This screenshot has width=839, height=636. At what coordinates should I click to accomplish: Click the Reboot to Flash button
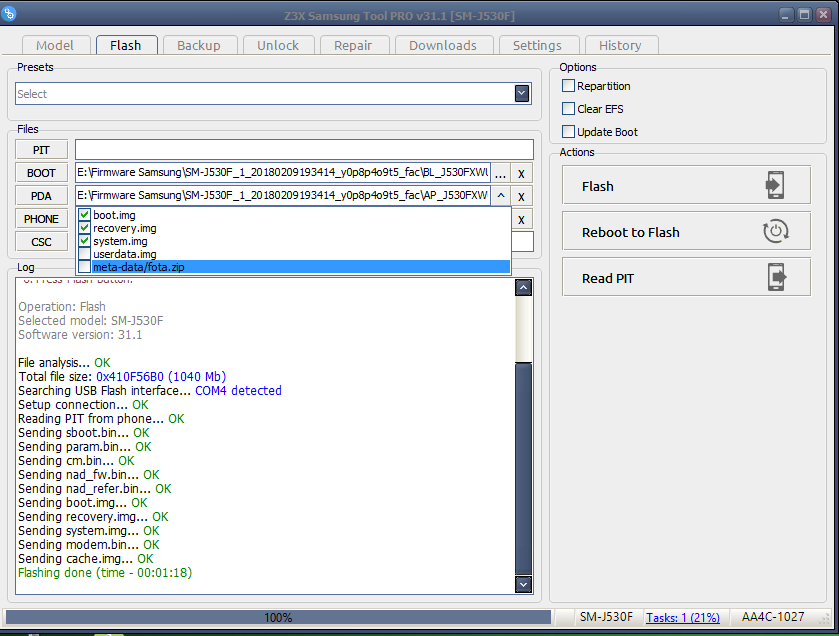[686, 231]
